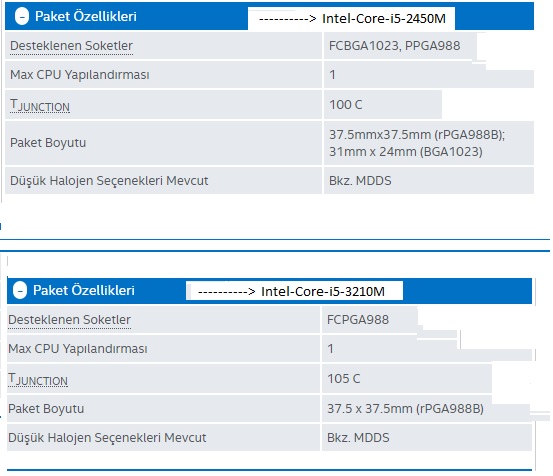Screen dimensions: 553x476
Task: Click the top Paket Özellikleri header title
Action: click(x=86, y=17)
